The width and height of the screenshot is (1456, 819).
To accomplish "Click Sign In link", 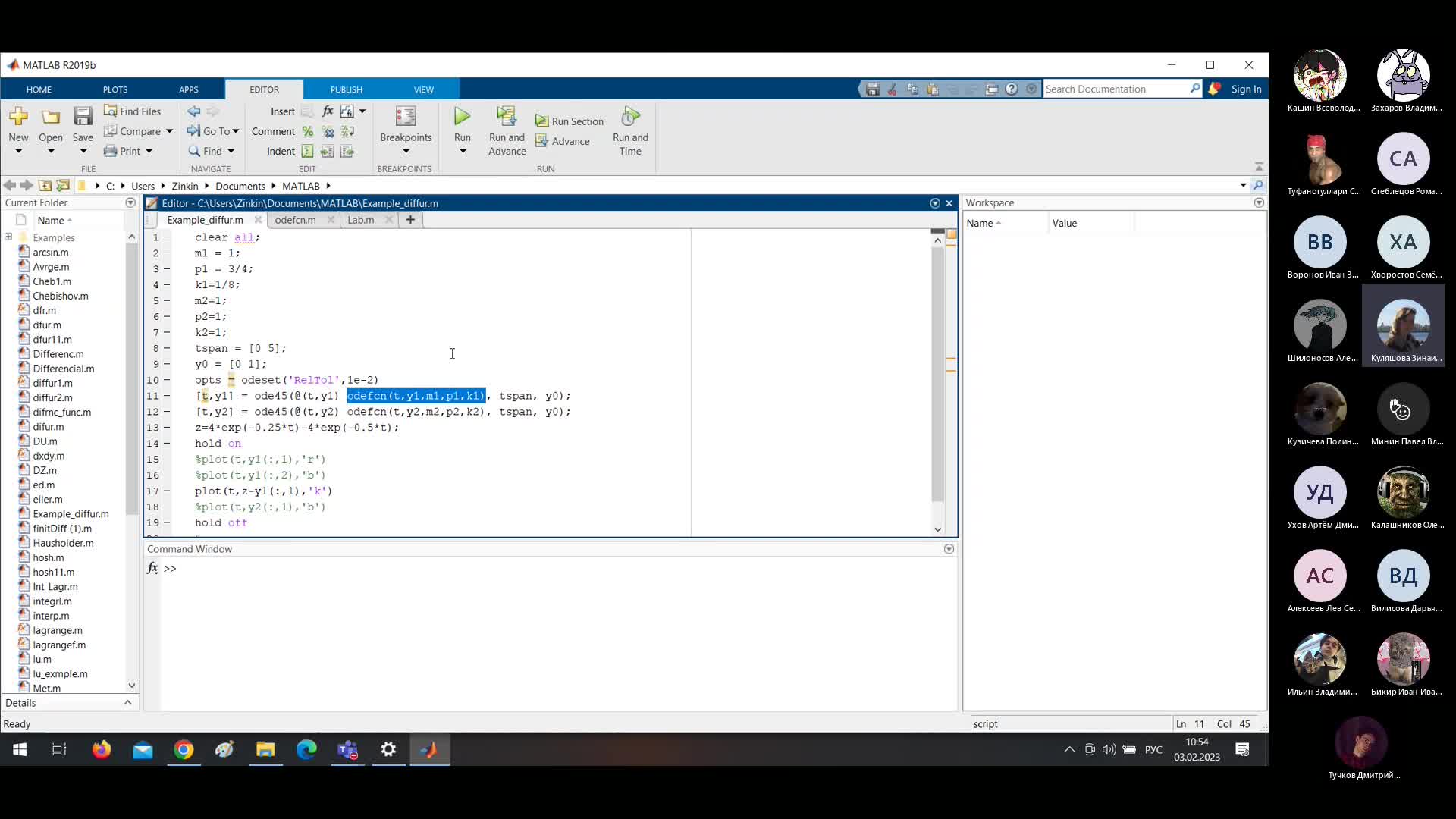I will pos(1246,89).
